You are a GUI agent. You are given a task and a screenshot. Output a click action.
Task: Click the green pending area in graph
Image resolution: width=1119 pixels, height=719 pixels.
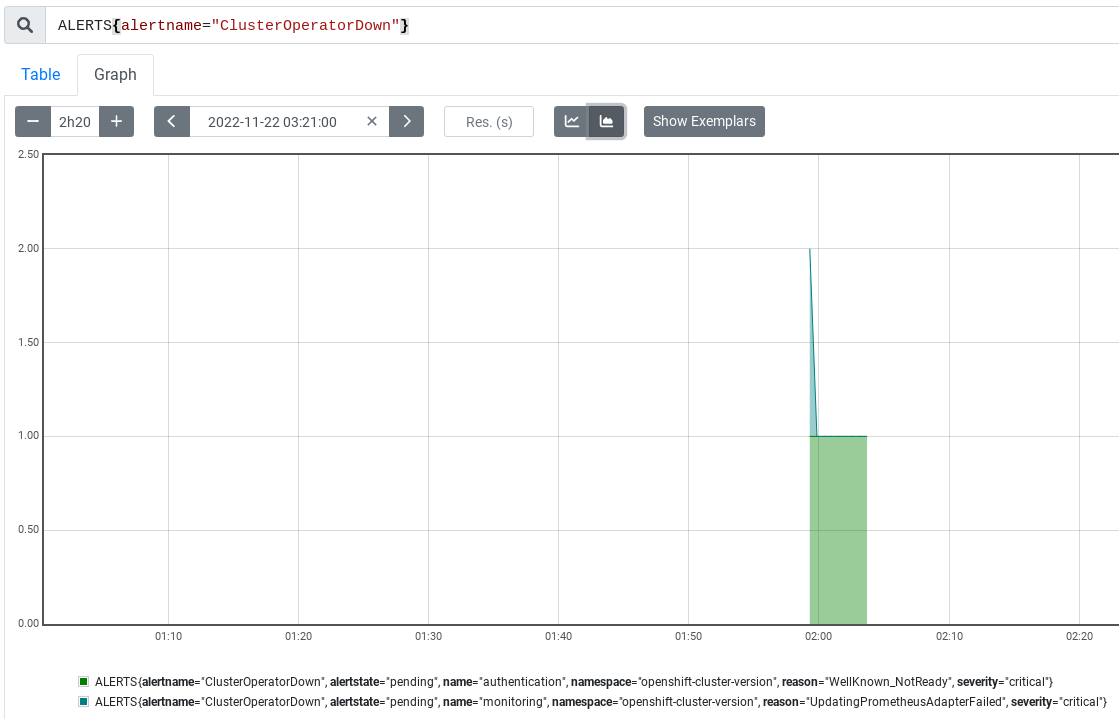[x=839, y=530]
